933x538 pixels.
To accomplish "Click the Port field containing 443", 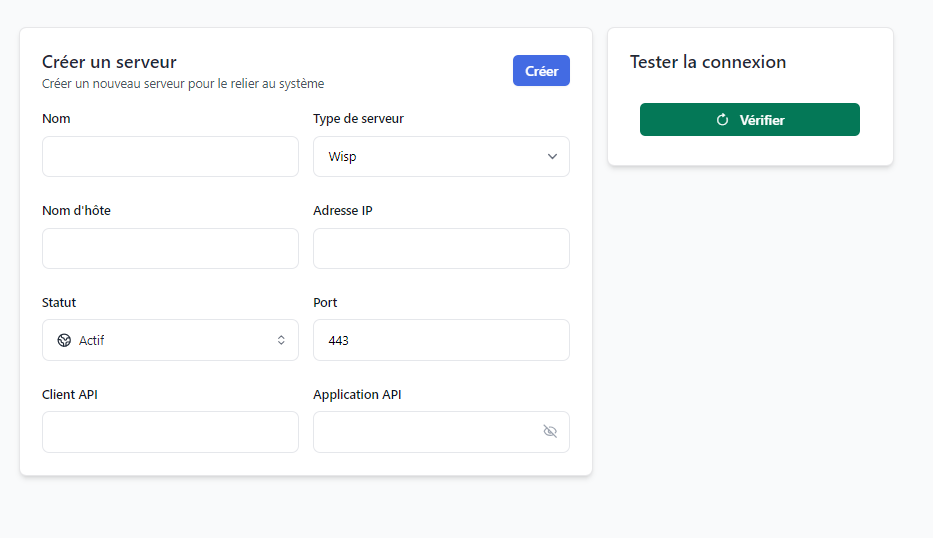I will coord(441,341).
